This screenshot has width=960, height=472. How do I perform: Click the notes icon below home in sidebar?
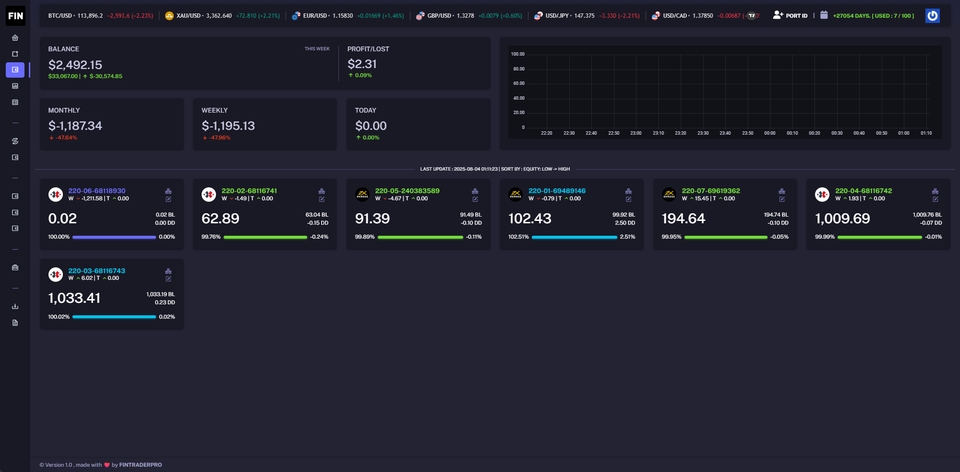click(15, 54)
